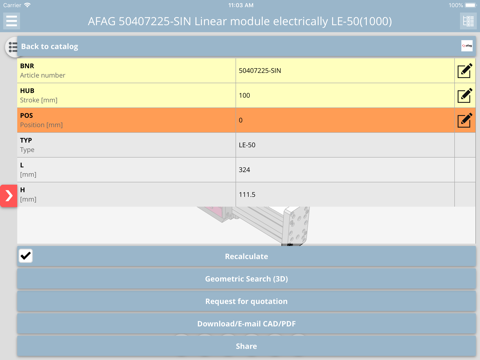
Task: Select the stroke value 100
Action: pyautogui.click(x=244, y=95)
